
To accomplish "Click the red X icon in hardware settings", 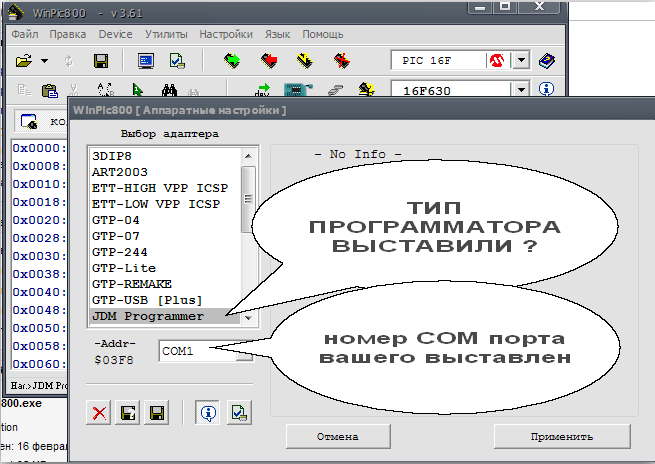I will [x=99, y=413].
